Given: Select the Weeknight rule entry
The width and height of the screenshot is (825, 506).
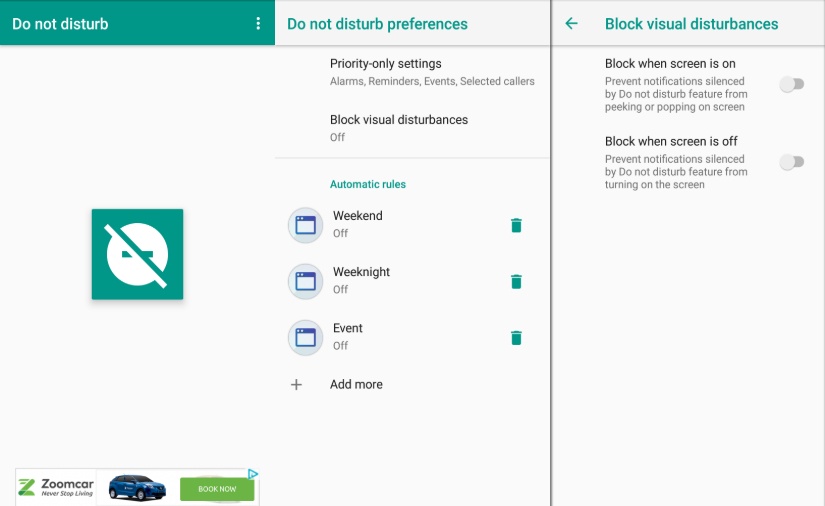Looking at the screenshot, I should coord(400,280).
